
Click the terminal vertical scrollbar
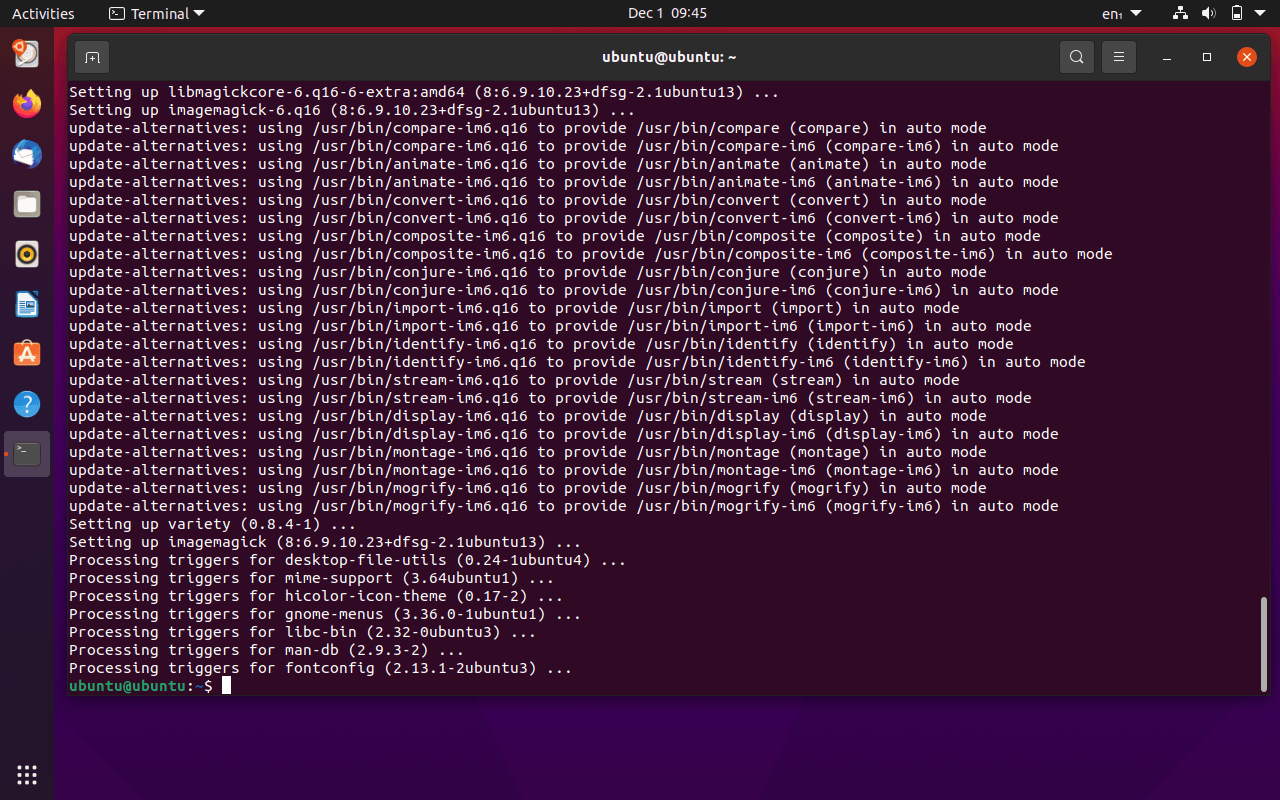tap(1264, 643)
